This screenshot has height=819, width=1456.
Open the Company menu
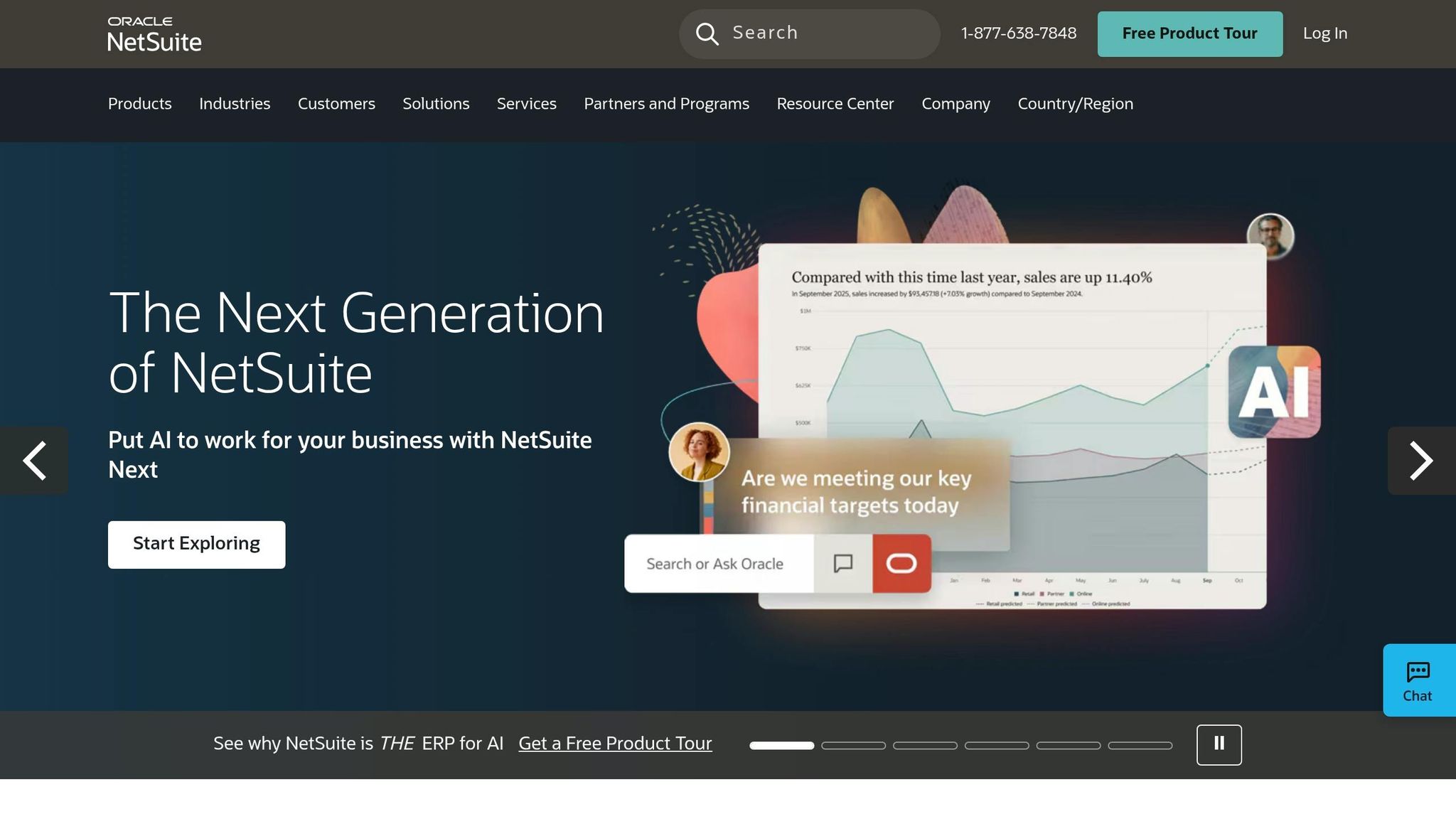pyautogui.click(x=955, y=104)
